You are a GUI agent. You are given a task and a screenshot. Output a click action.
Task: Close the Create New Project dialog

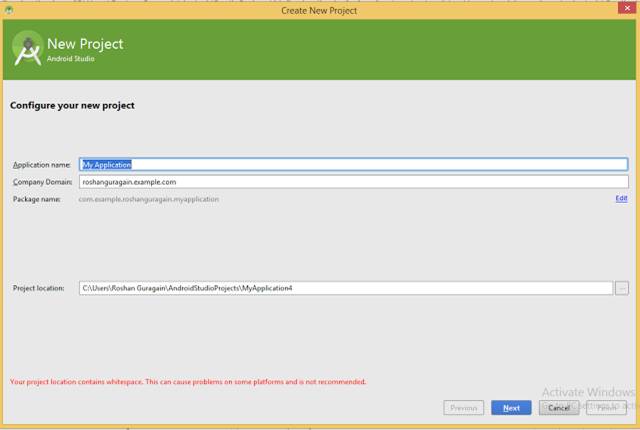(x=627, y=8)
